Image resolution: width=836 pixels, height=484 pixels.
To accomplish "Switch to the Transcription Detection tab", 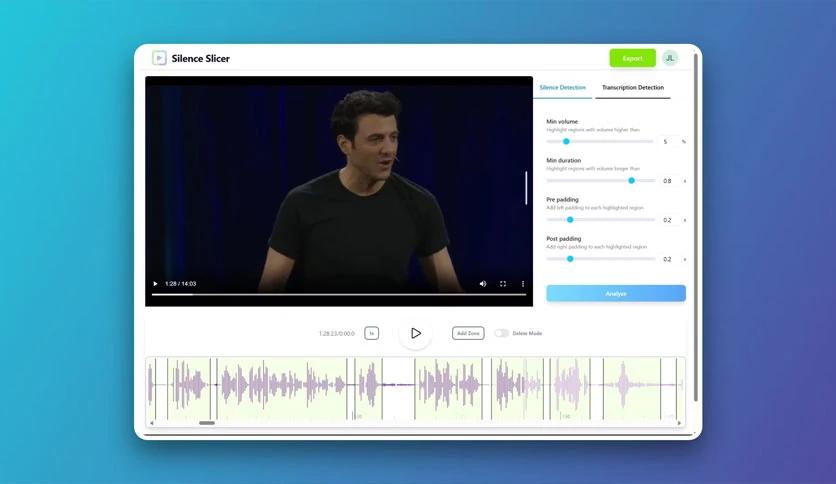I will (632, 88).
